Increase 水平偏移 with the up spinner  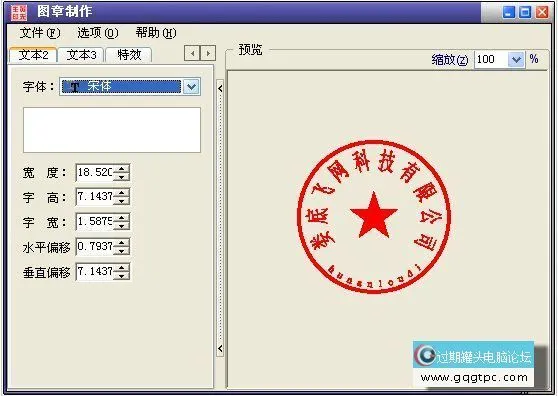click(x=122, y=243)
